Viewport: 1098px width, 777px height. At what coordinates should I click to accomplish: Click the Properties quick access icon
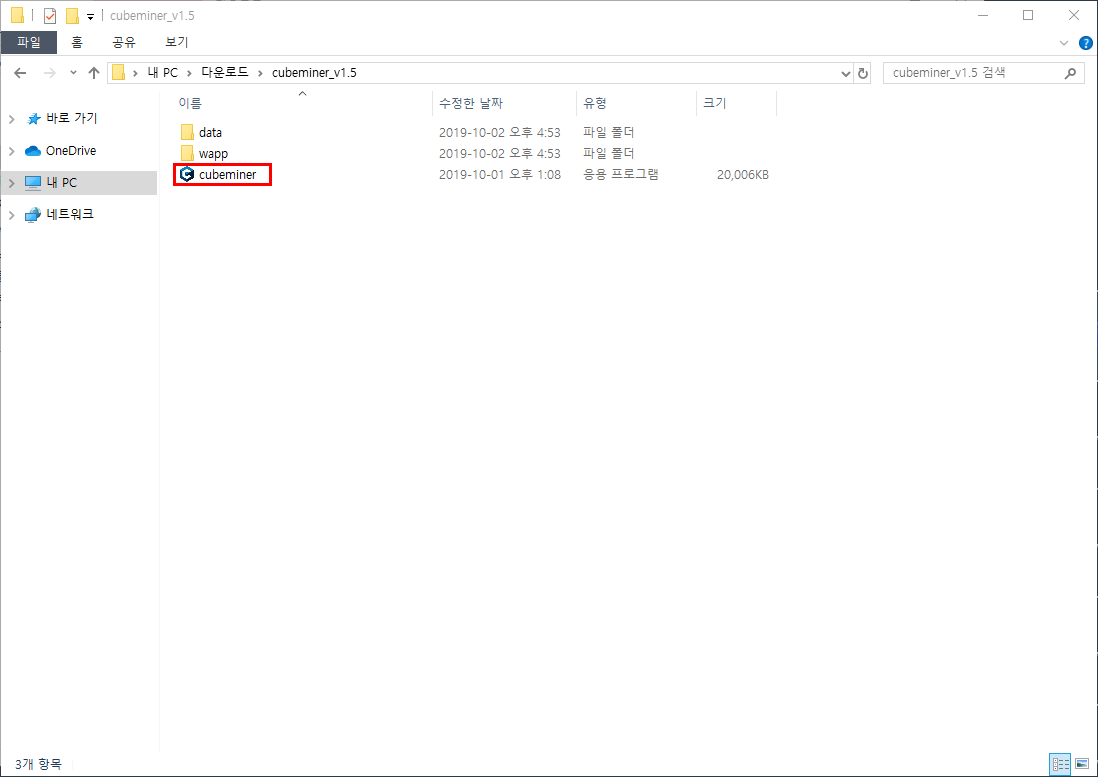click(50, 15)
